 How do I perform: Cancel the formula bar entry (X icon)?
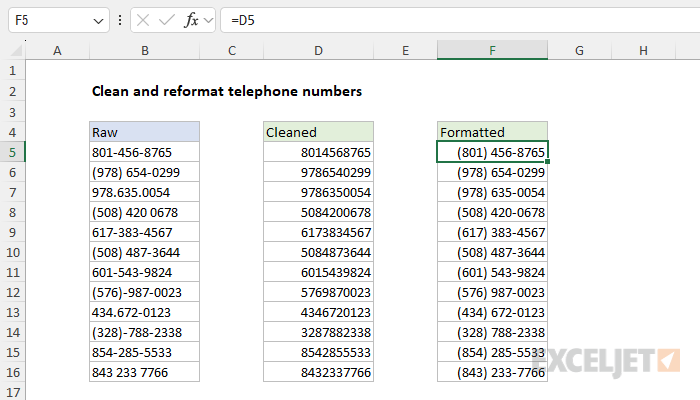tap(143, 20)
